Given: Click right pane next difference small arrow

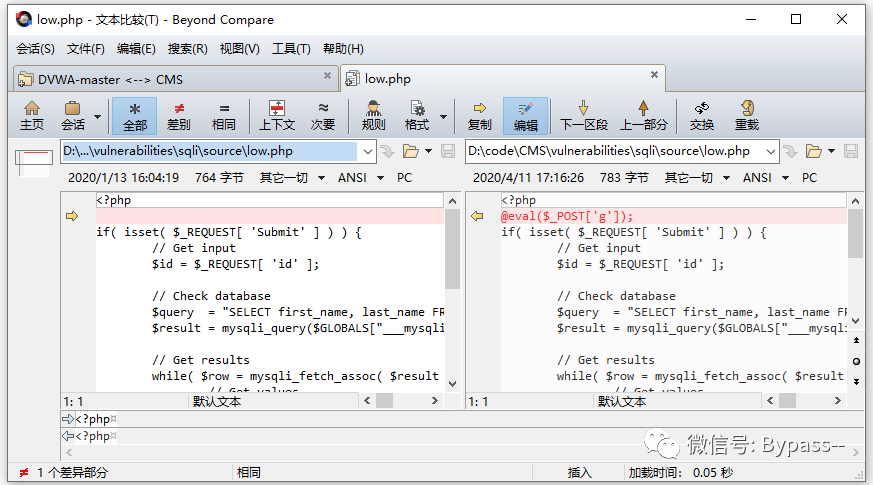Looking at the screenshot, I should point(856,382).
